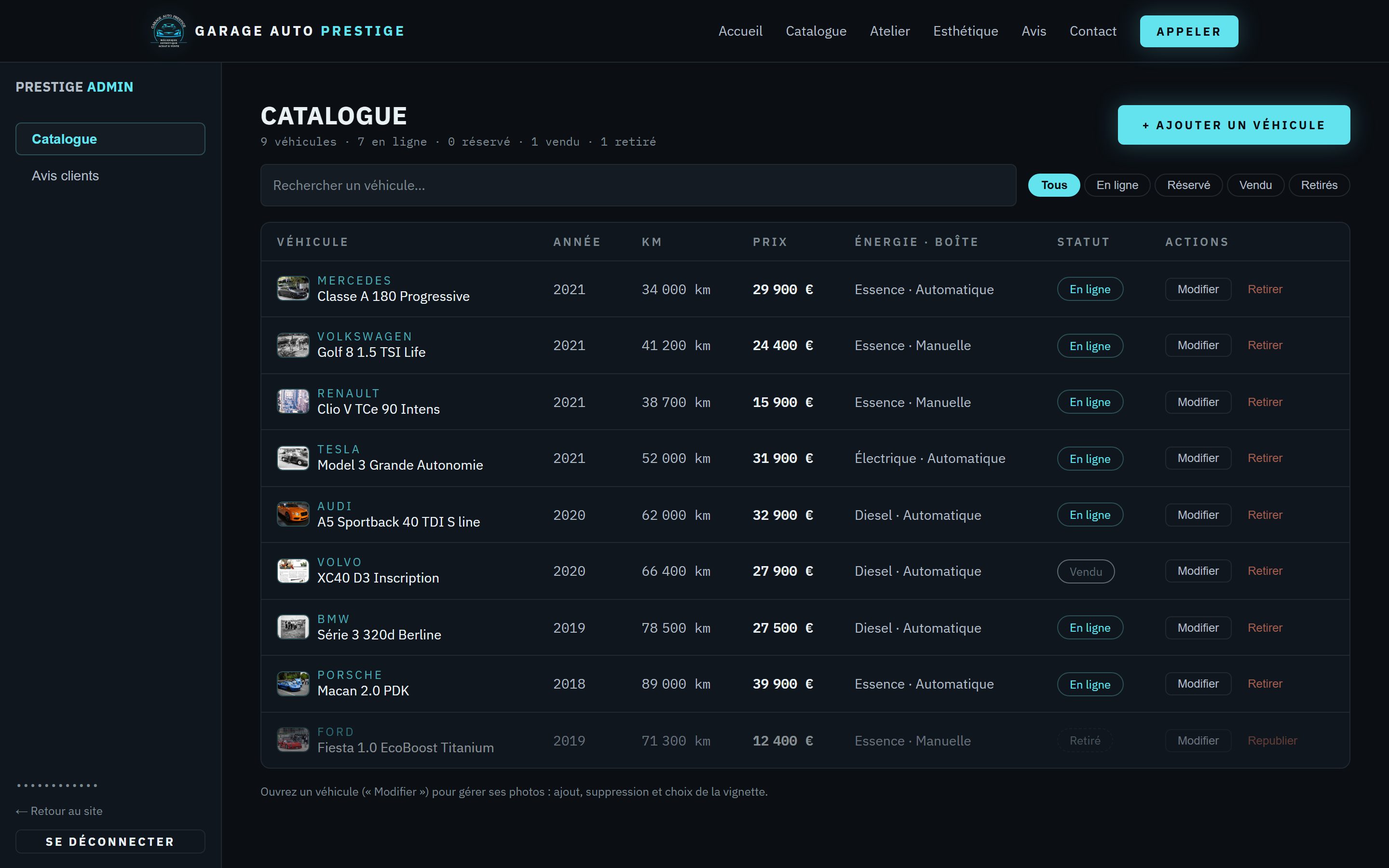Modify the Ford Fiesta listing
This screenshot has height=868, width=1389.
tap(1198, 741)
